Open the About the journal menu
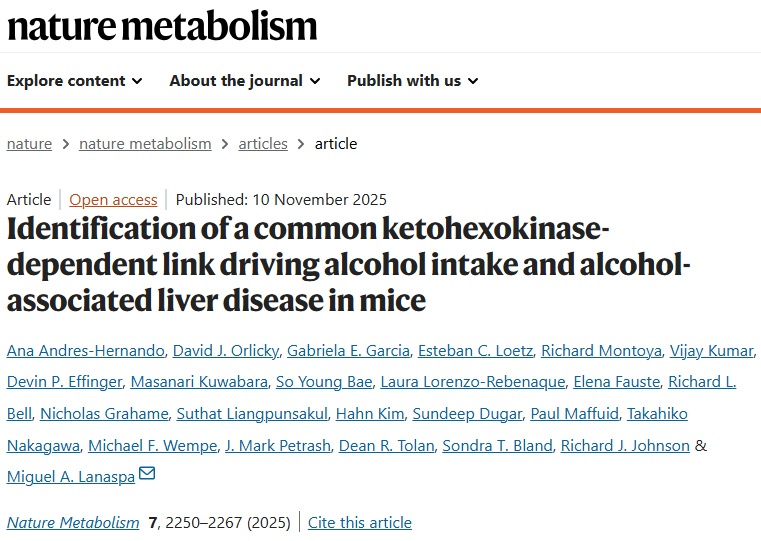 [x=244, y=81]
